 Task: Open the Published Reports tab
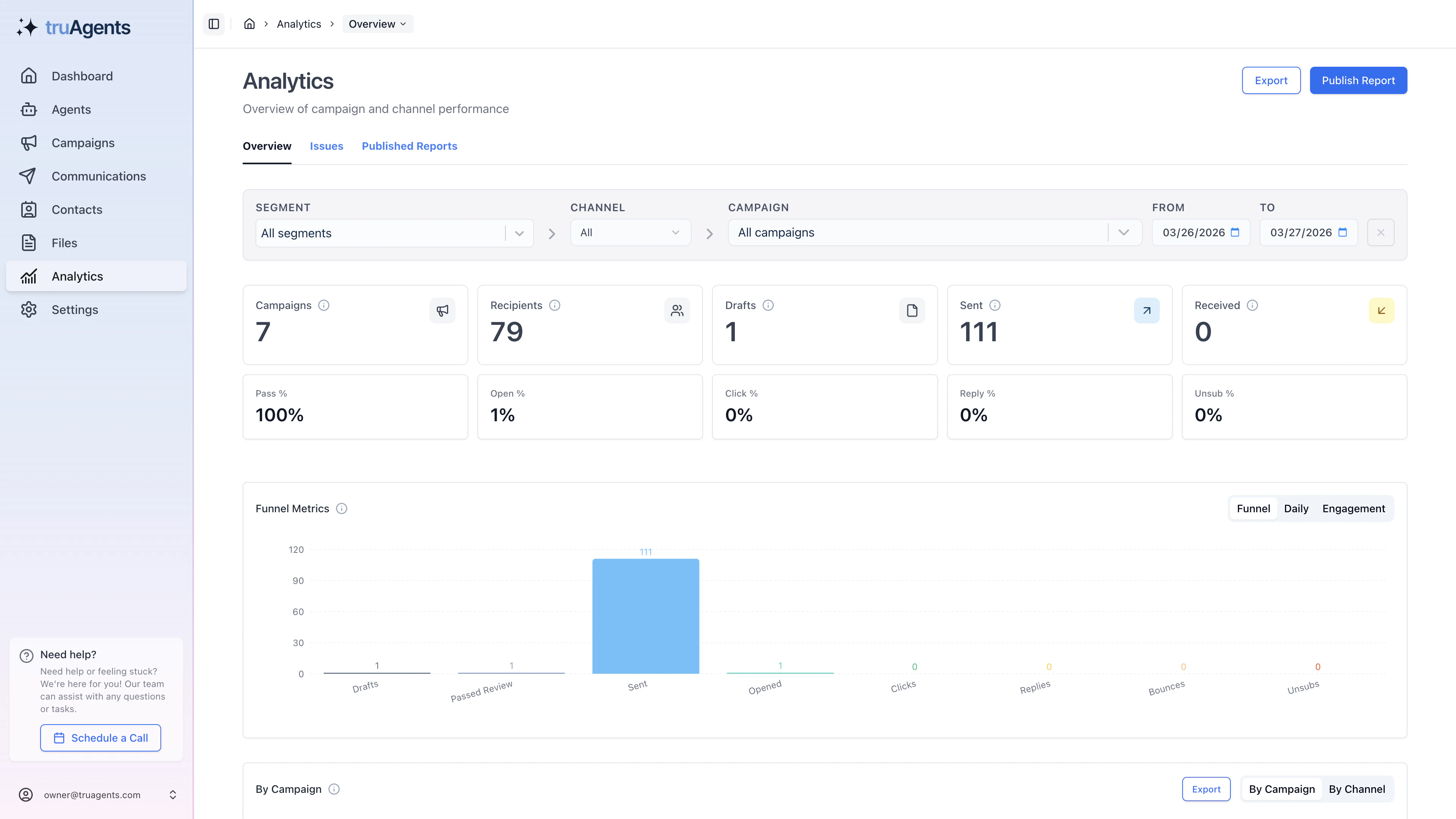pyautogui.click(x=409, y=146)
